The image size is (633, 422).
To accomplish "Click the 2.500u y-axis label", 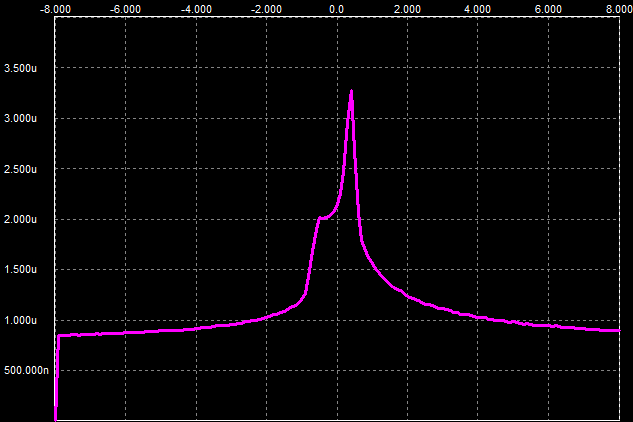I will click(21, 169).
